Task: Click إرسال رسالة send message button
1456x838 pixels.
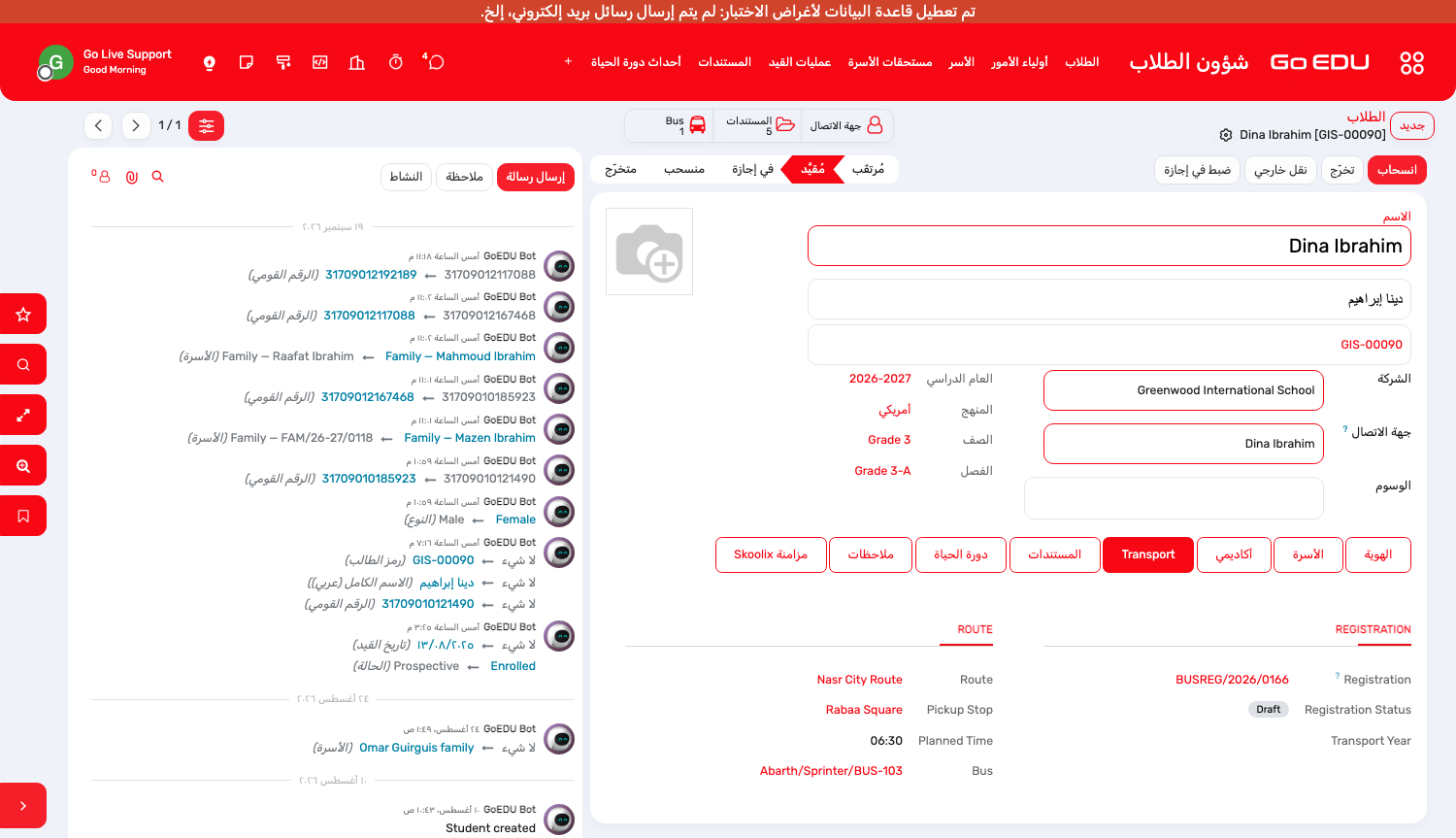Action: 536,177
